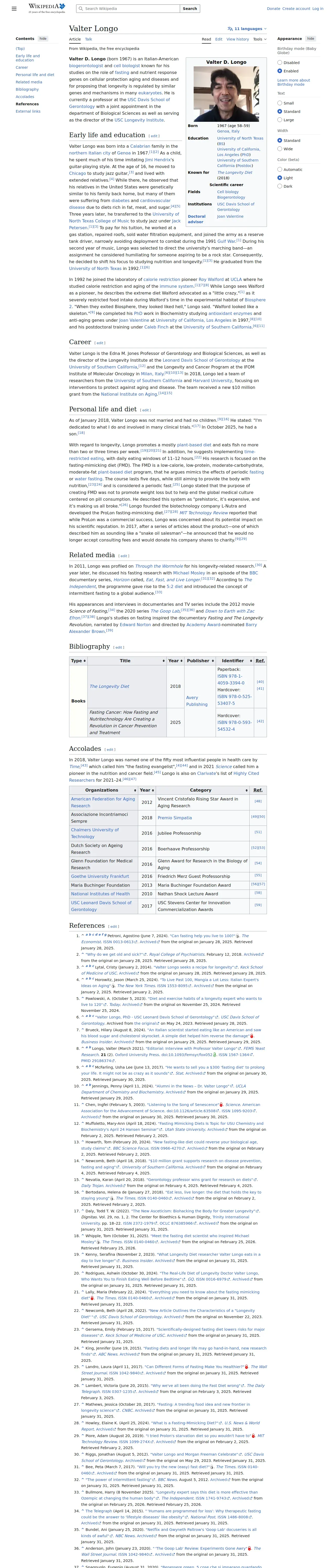This screenshot has height=1568, width=336.
Task: Click the Create account link
Action: click(296, 9)
